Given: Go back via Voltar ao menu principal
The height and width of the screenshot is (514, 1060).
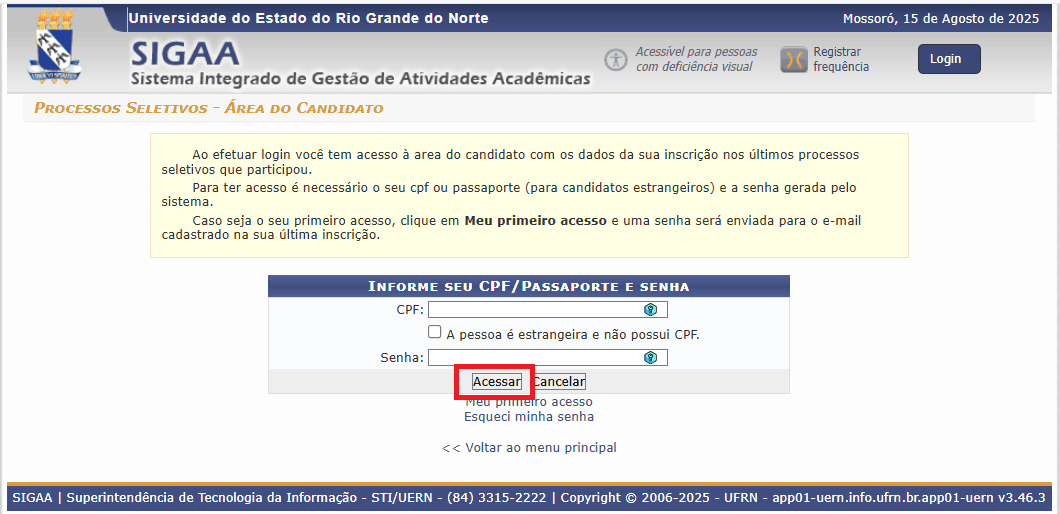Looking at the screenshot, I should (529, 448).
